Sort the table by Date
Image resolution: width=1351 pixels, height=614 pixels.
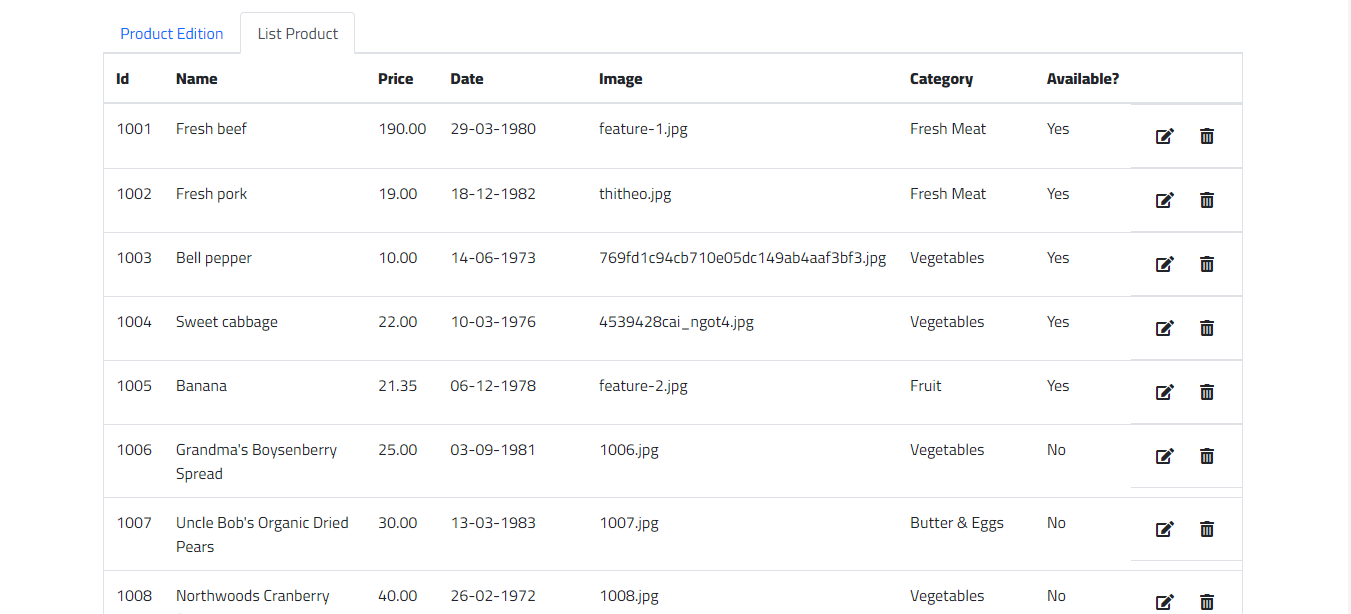pyautogui.click(x=466, y=78)
